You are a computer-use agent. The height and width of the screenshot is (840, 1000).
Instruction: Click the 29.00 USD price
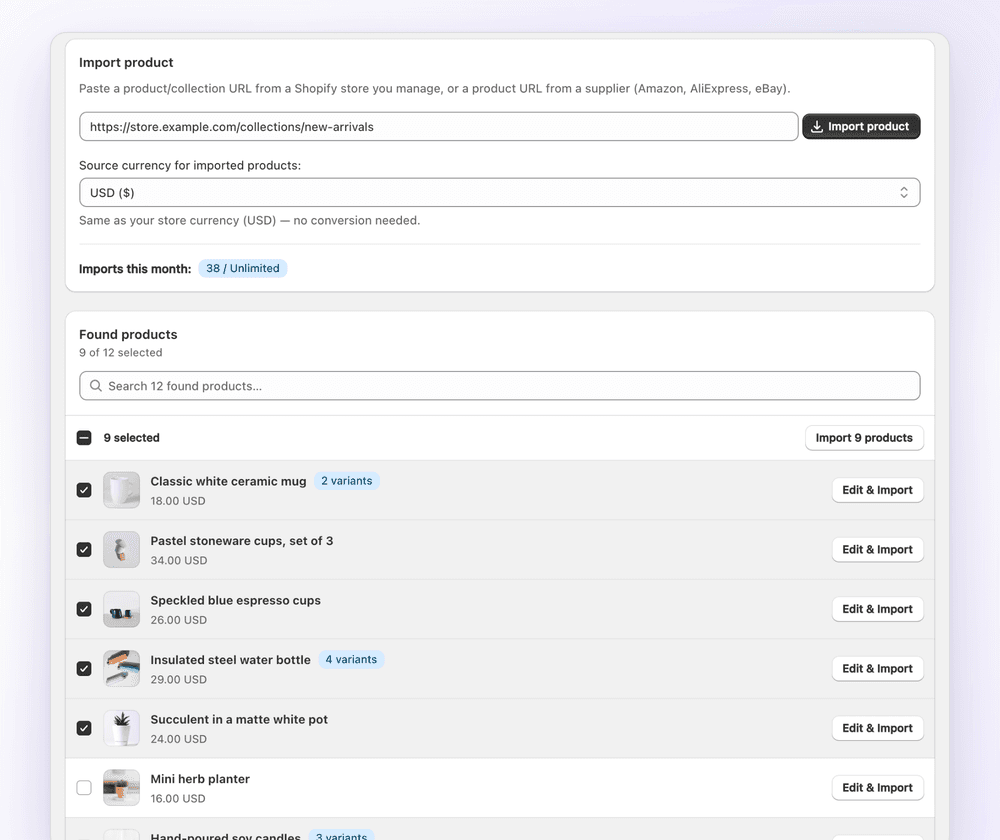click(179, 679)
